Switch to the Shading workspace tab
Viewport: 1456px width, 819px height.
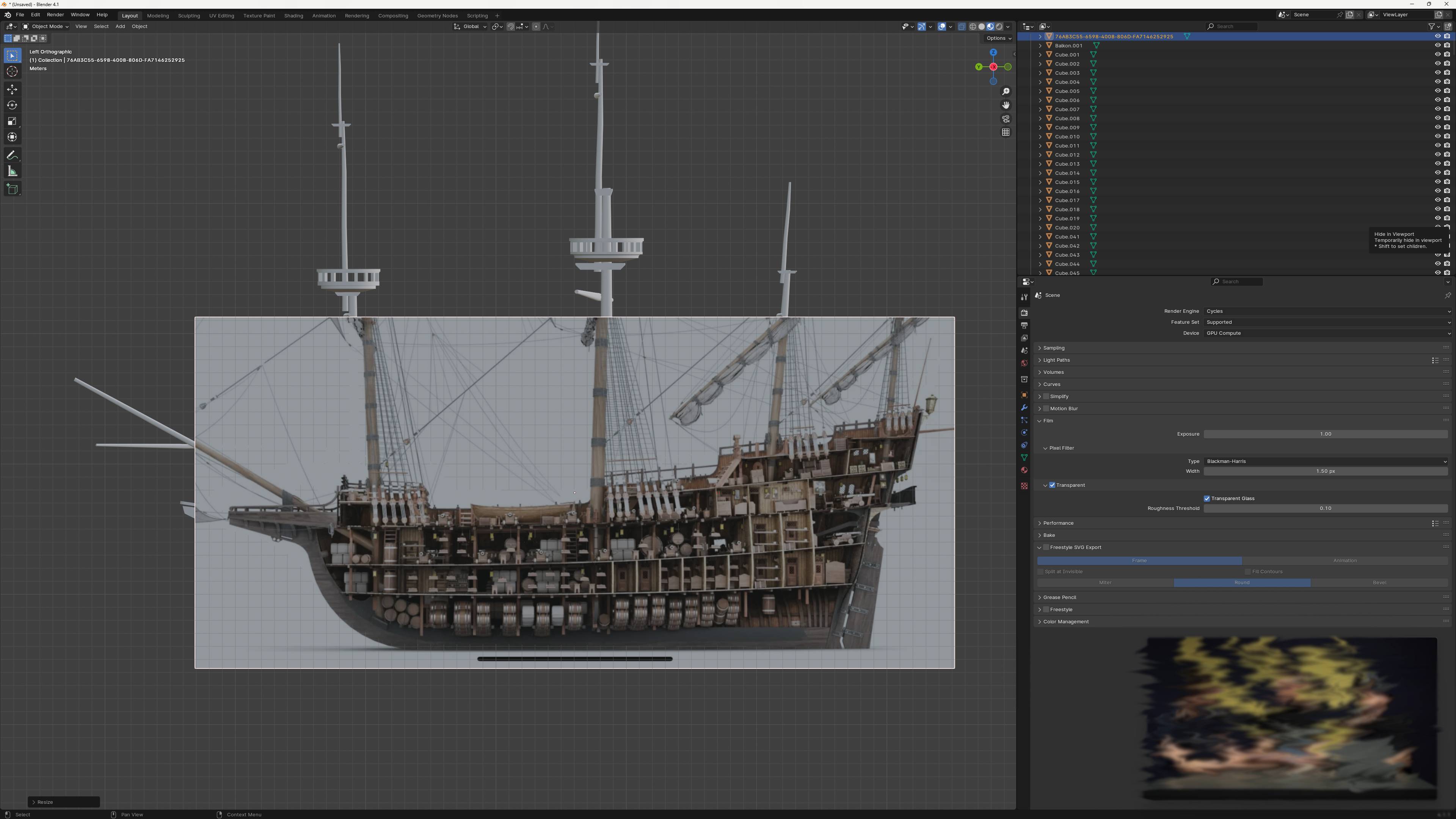click(x=293, y=16)
